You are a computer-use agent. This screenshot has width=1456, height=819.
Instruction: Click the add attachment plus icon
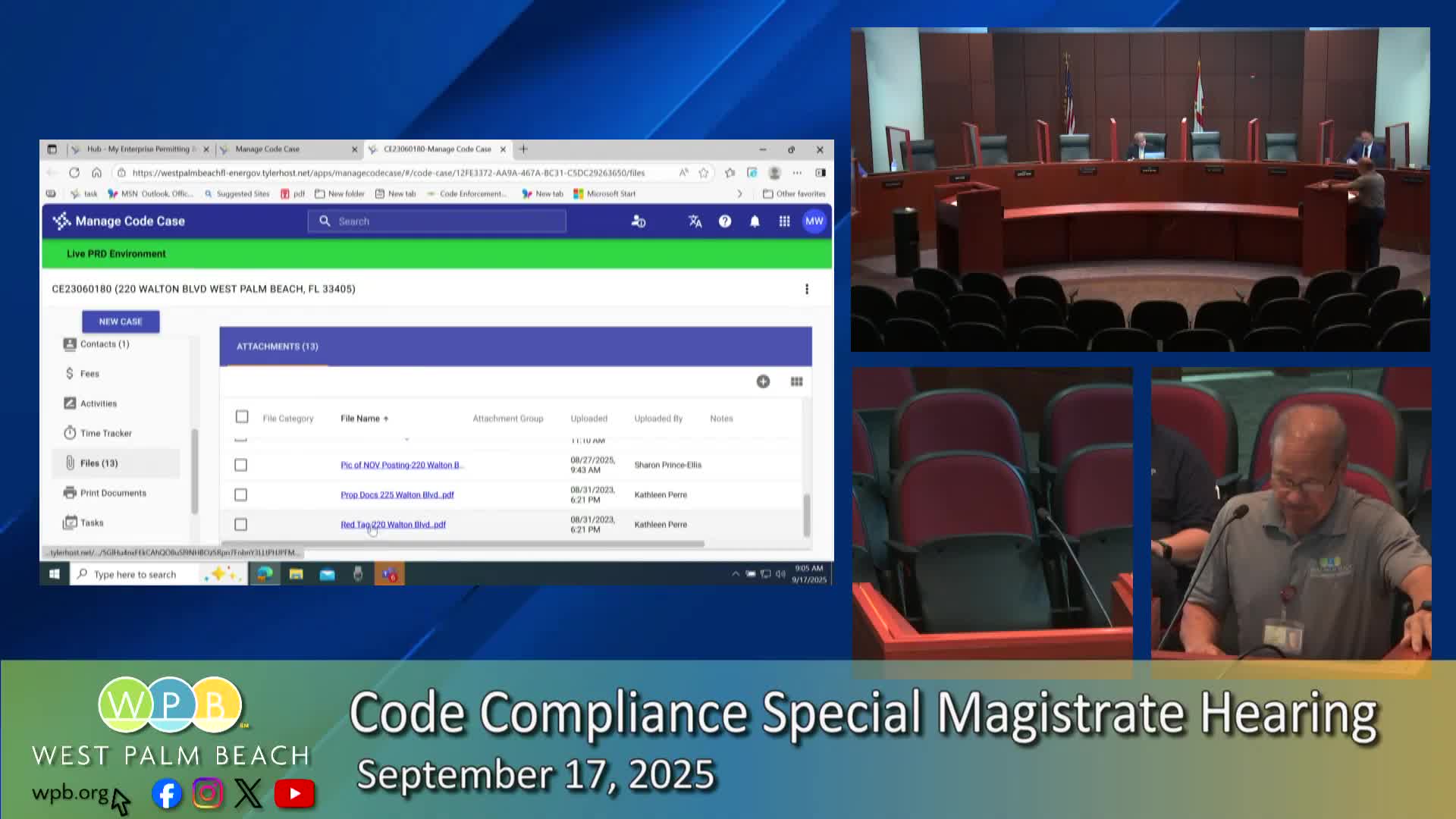click(763, 381)
